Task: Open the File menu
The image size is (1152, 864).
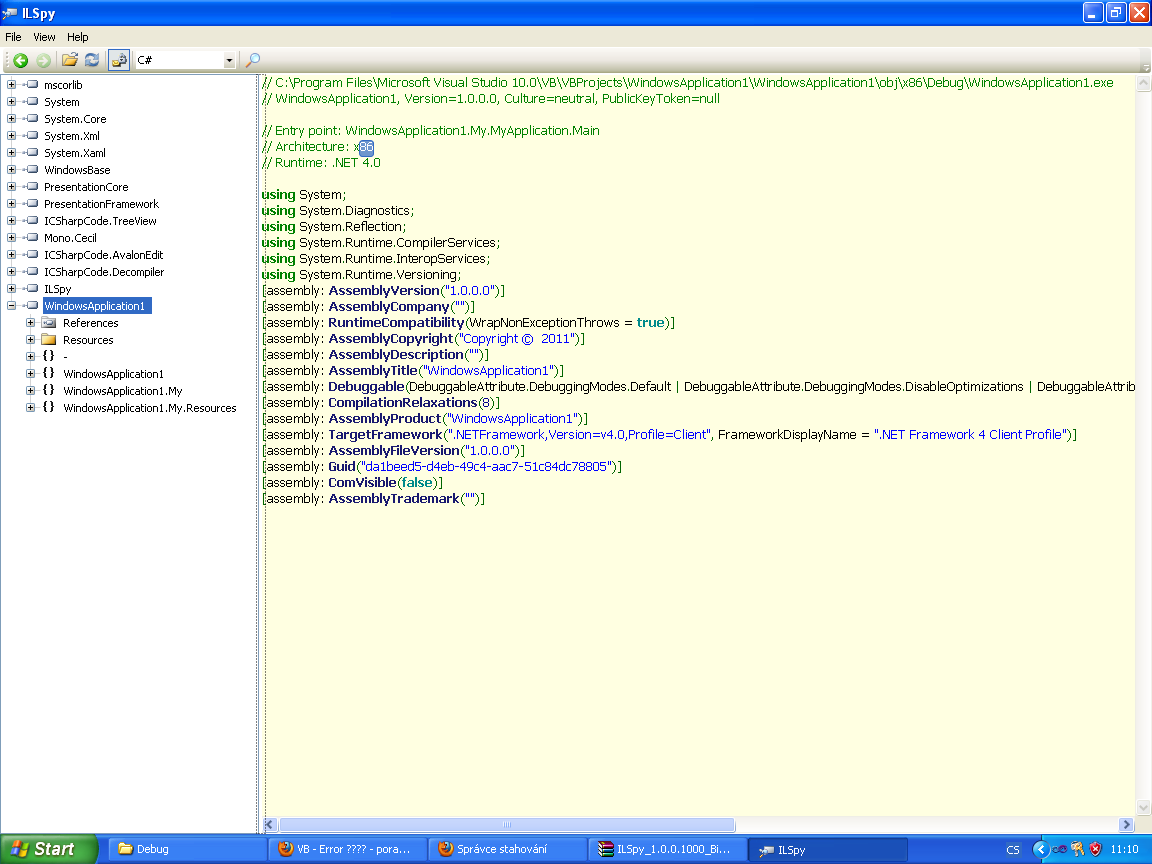Action: coord(13,37)
